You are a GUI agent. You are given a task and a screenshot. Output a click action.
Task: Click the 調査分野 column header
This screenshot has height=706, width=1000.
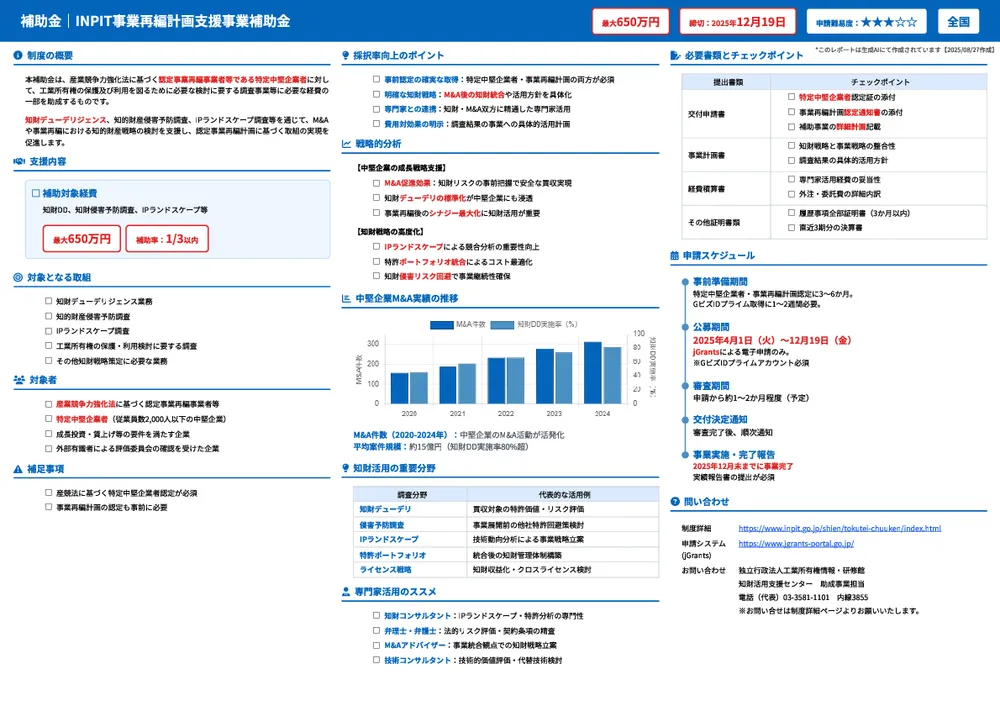tap(412, 495)
